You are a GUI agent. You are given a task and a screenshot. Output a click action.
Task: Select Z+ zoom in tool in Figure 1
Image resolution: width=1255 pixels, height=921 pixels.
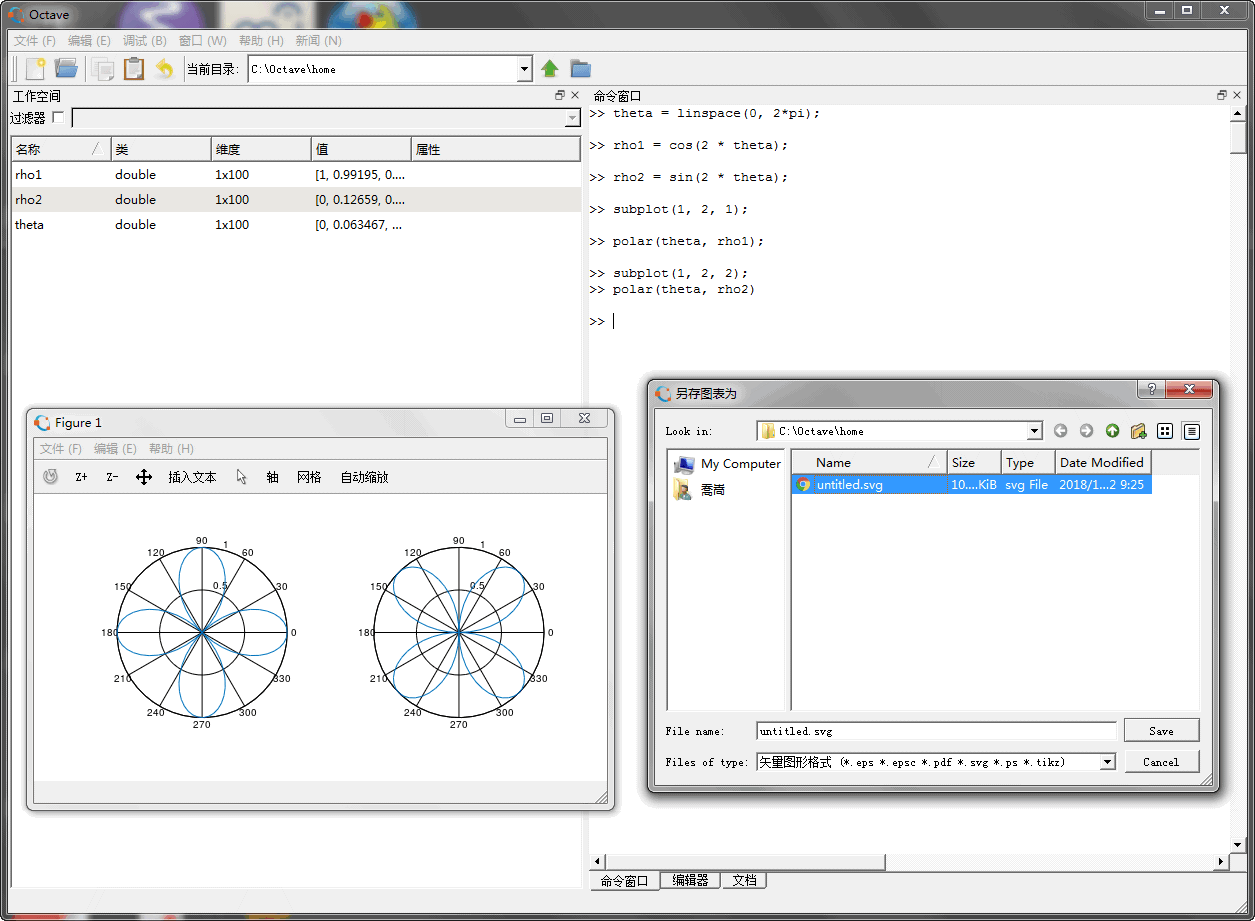(x=82, y=477)
